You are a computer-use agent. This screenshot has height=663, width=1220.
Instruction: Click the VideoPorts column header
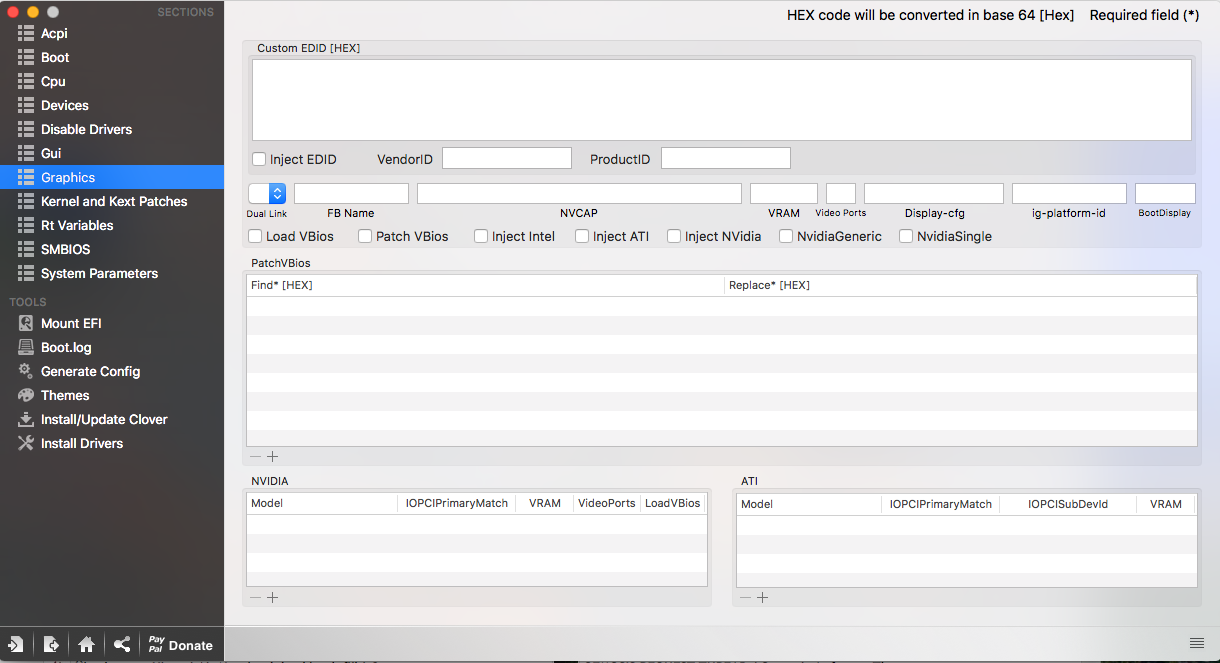point(607,503)
